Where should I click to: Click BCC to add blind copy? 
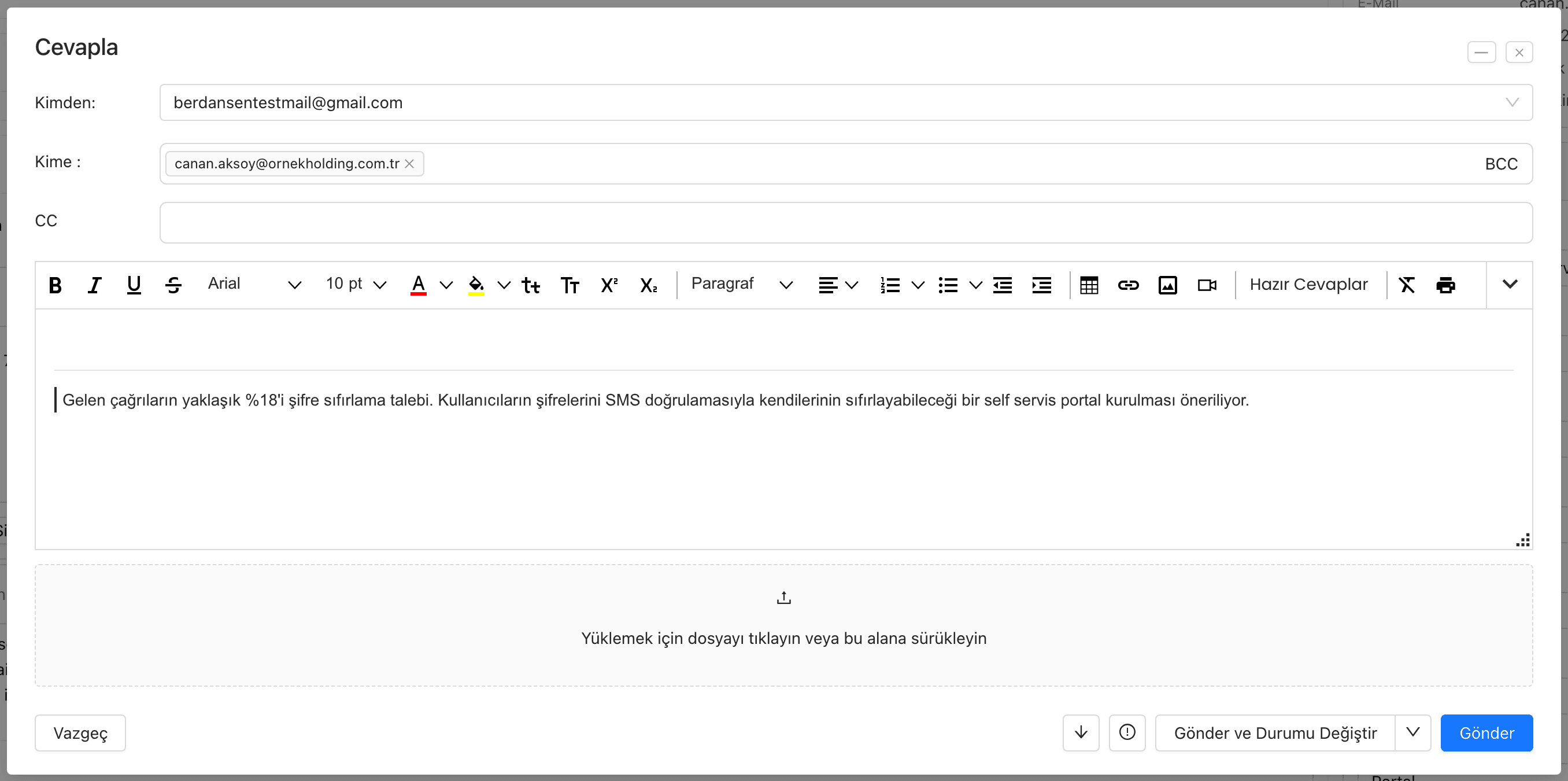pos(1501,164)
